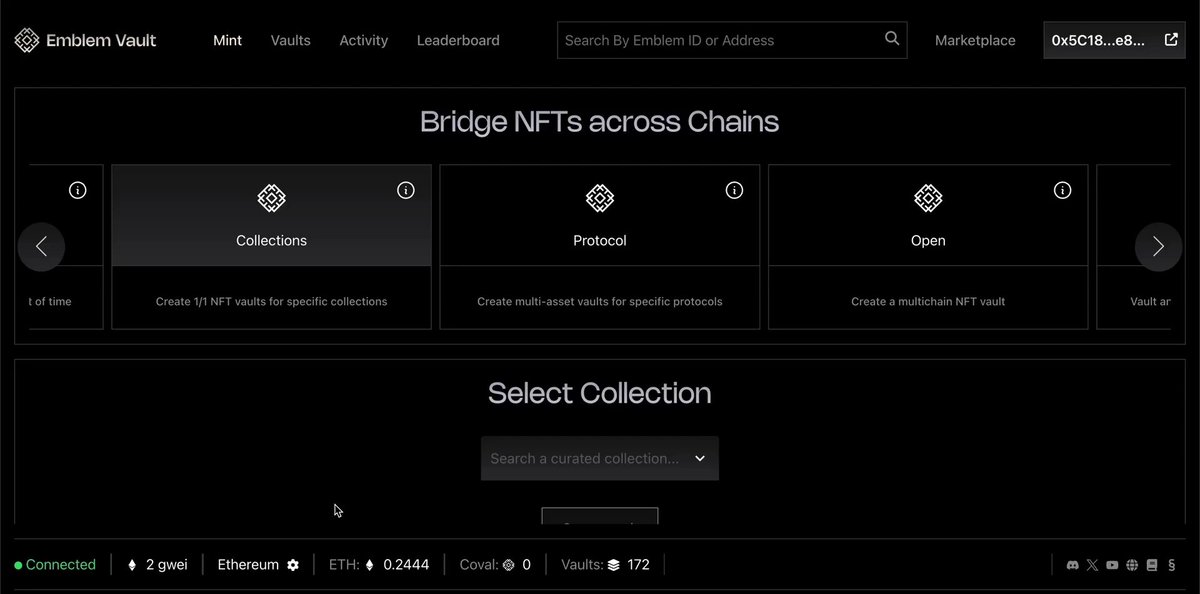
Task: Click the Coval token icon
Action: tap(508, 565)
